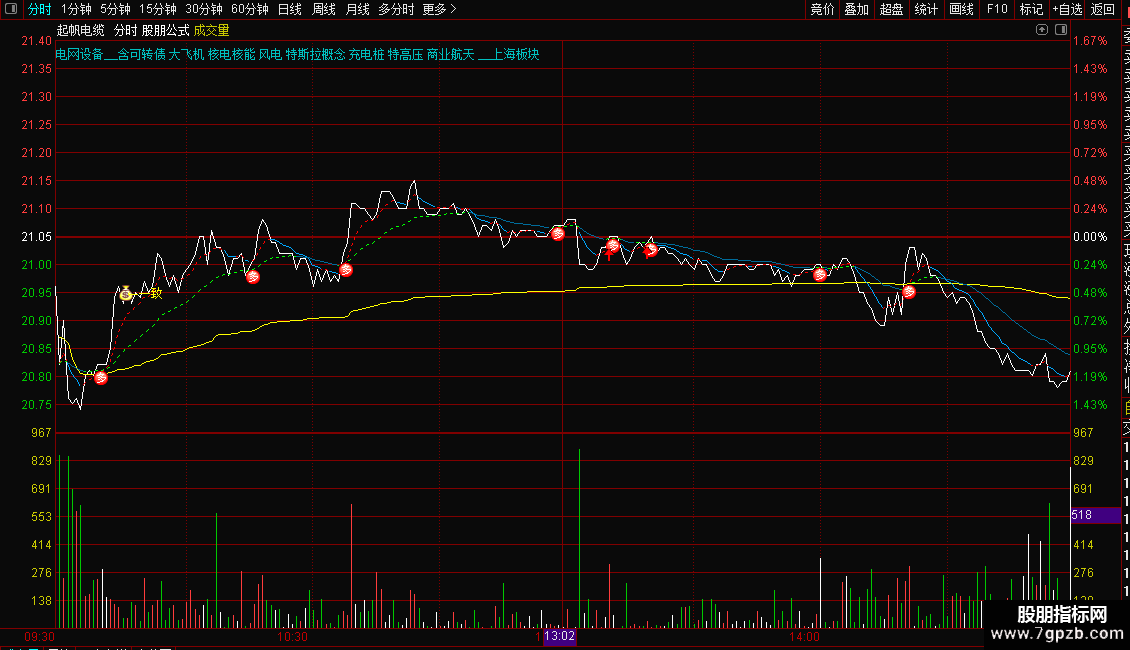
Task: Click the 21.40 price axis label
Action: pos(37,41)
